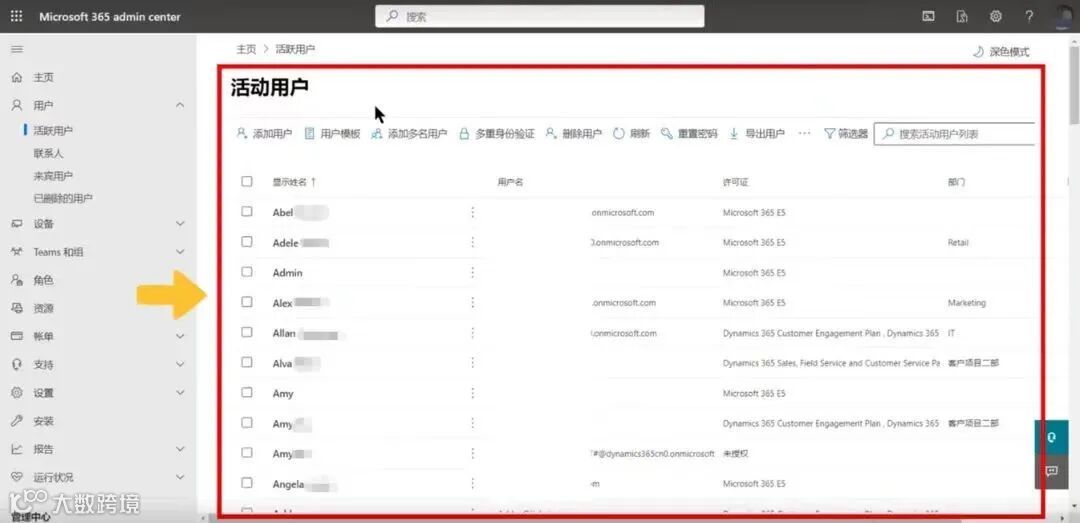
Task: Open 资源 in sidebar
Action: pos(43,308)
